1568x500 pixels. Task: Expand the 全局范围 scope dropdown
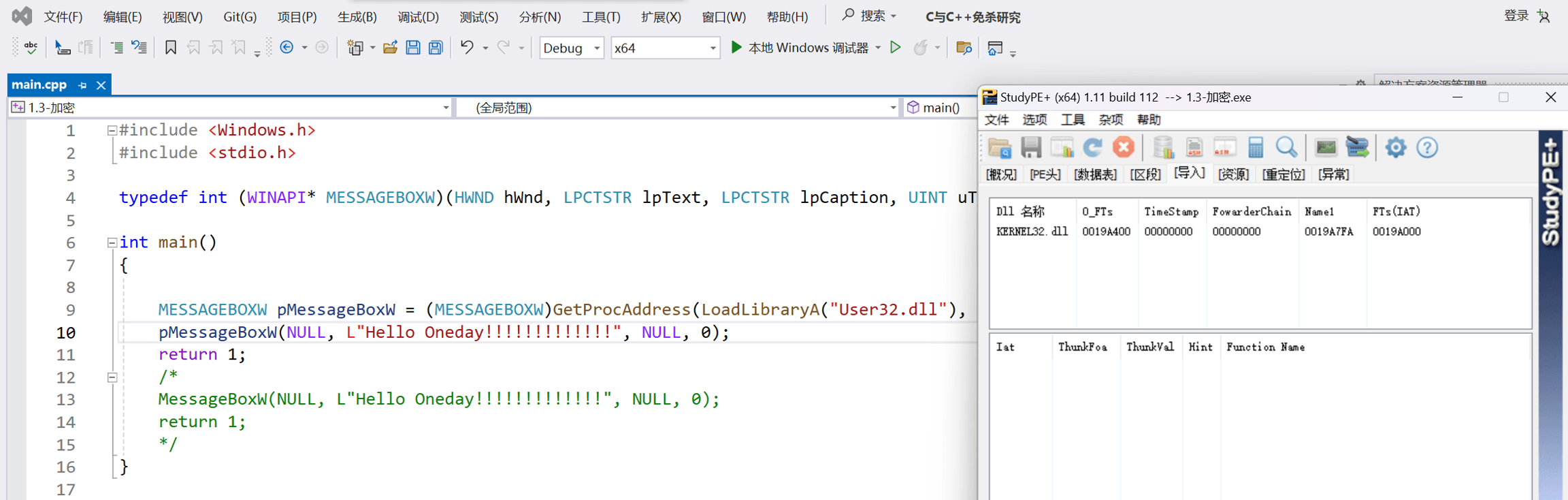click(x=892, y=108)
